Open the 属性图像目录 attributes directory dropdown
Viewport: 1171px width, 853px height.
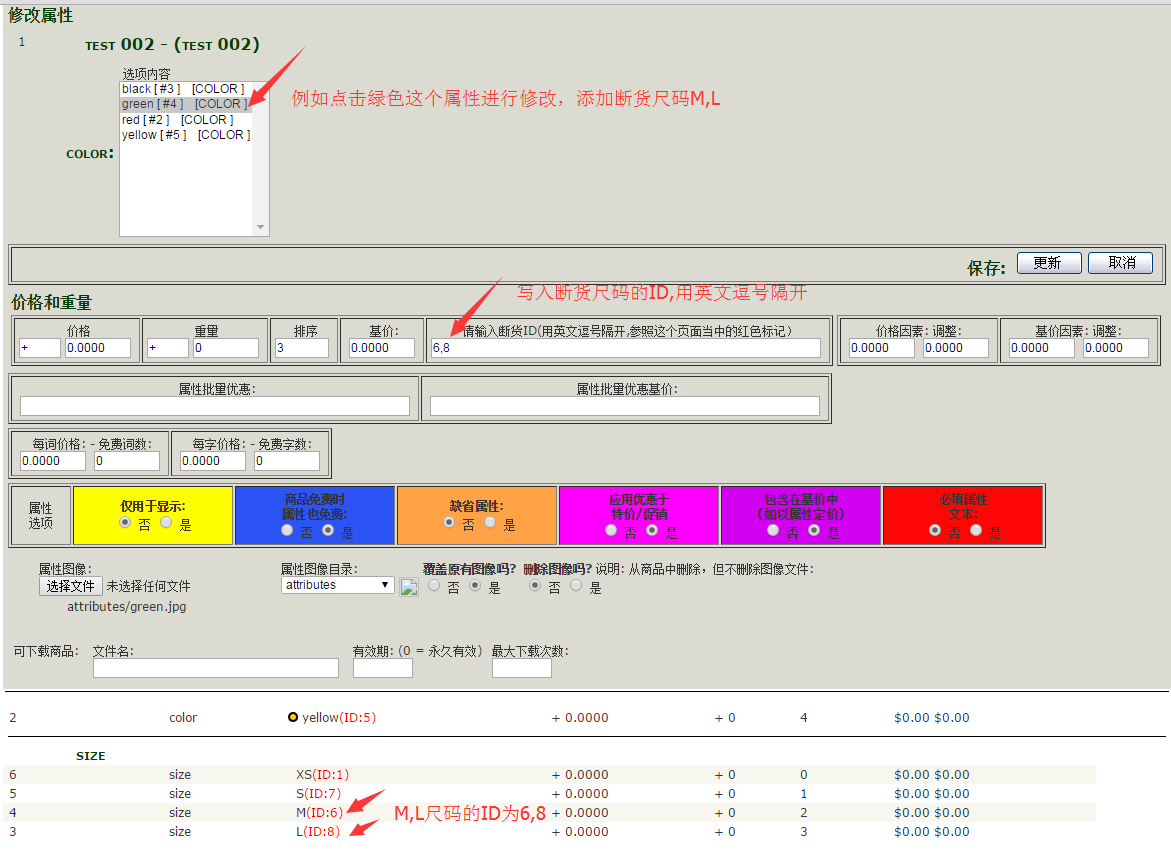click(337, 584)
